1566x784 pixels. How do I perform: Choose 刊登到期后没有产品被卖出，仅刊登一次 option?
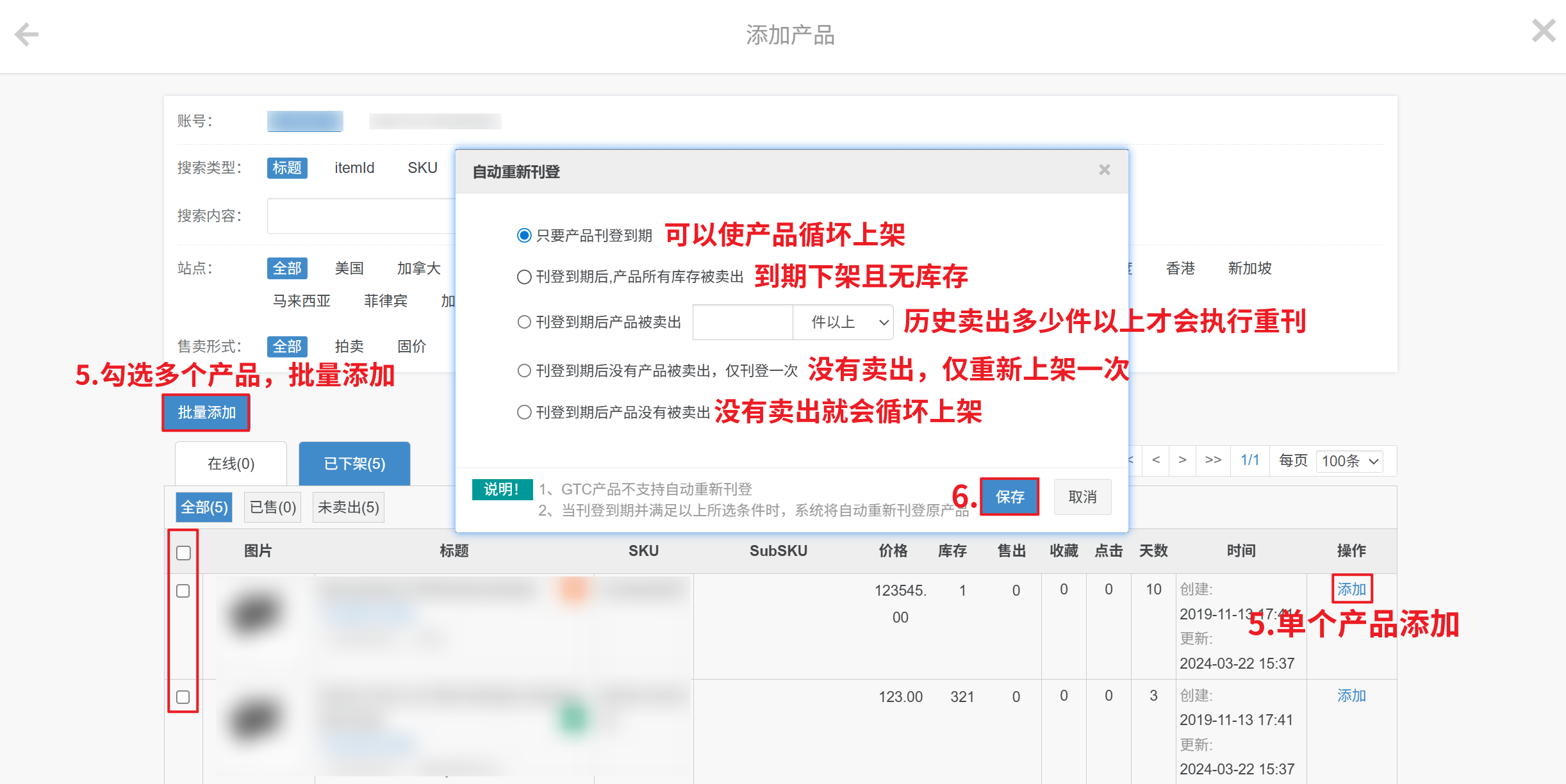[x=524, y=371]
